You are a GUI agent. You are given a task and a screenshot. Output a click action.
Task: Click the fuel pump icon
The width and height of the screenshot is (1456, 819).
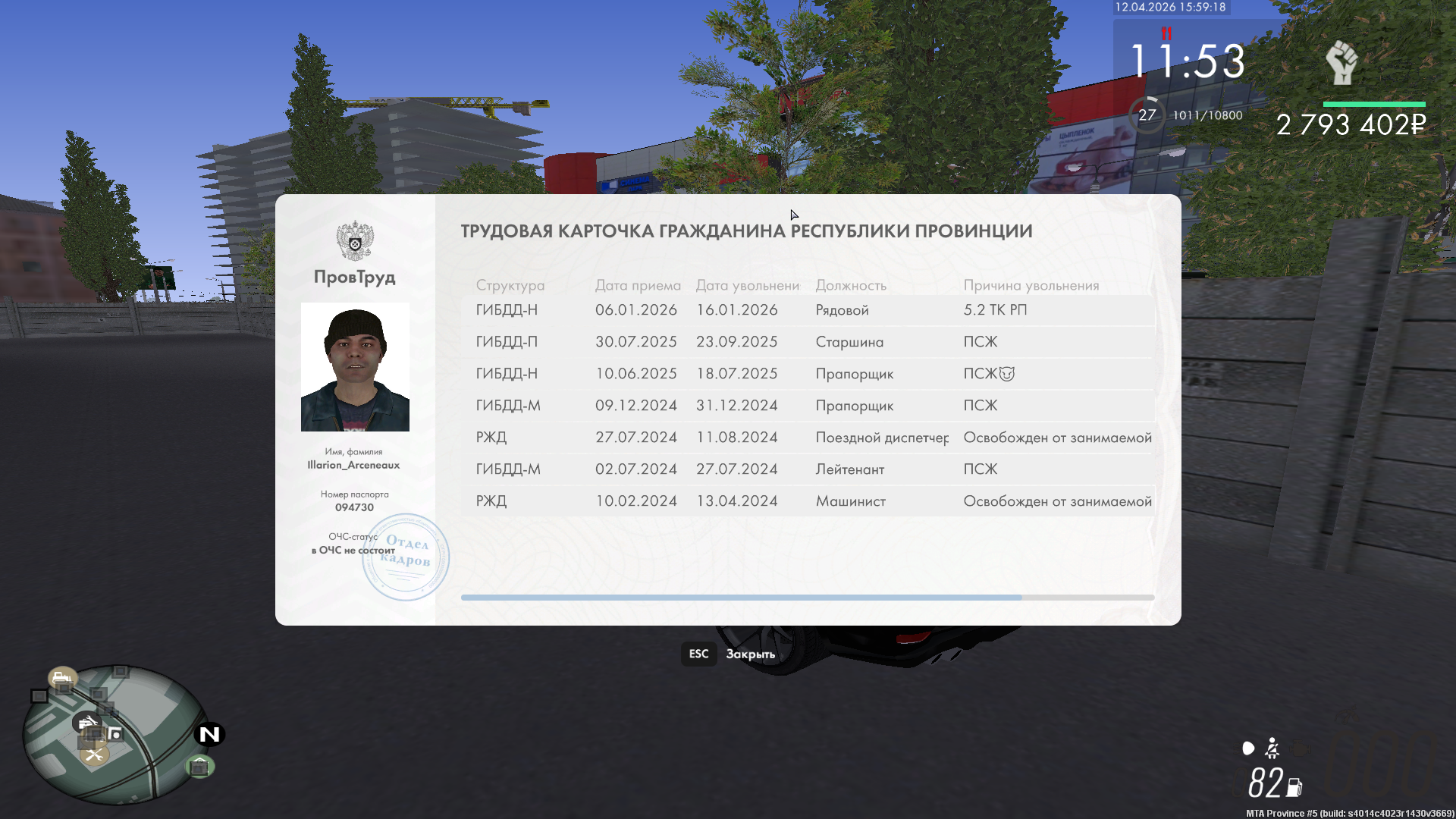(1294, 787)
